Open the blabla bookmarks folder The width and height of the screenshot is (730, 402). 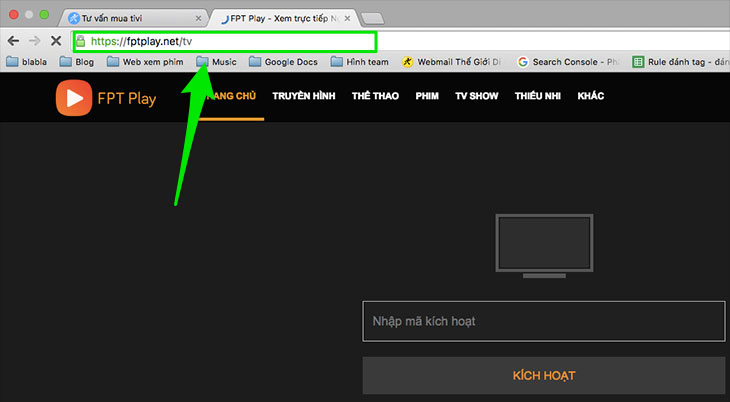[x=28, y=62]
